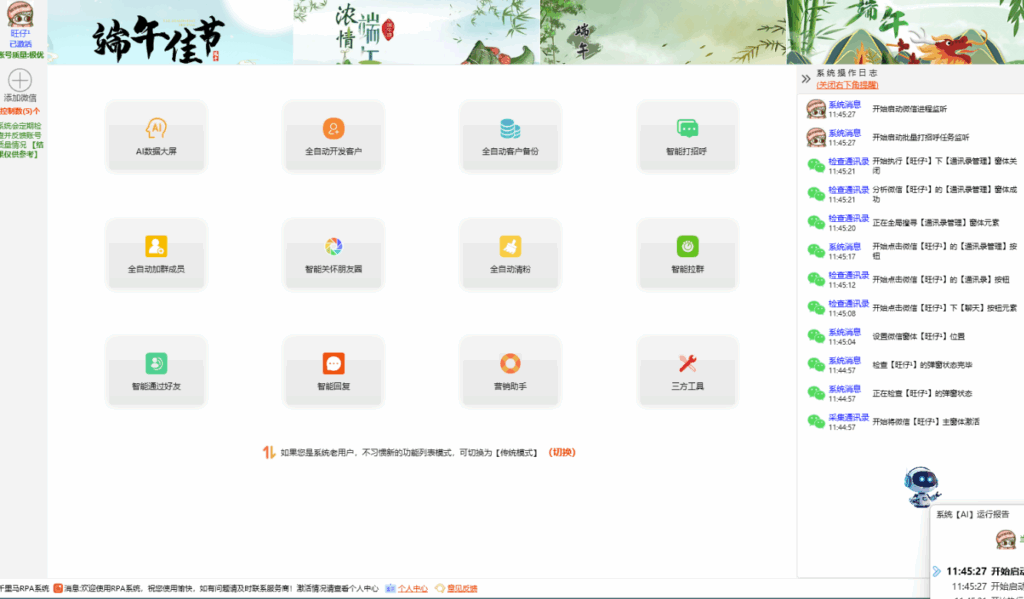The image size is (1024, 599).
Task: Click the 控制数(5)个 text in sidebar
Action: pos(20,111)
